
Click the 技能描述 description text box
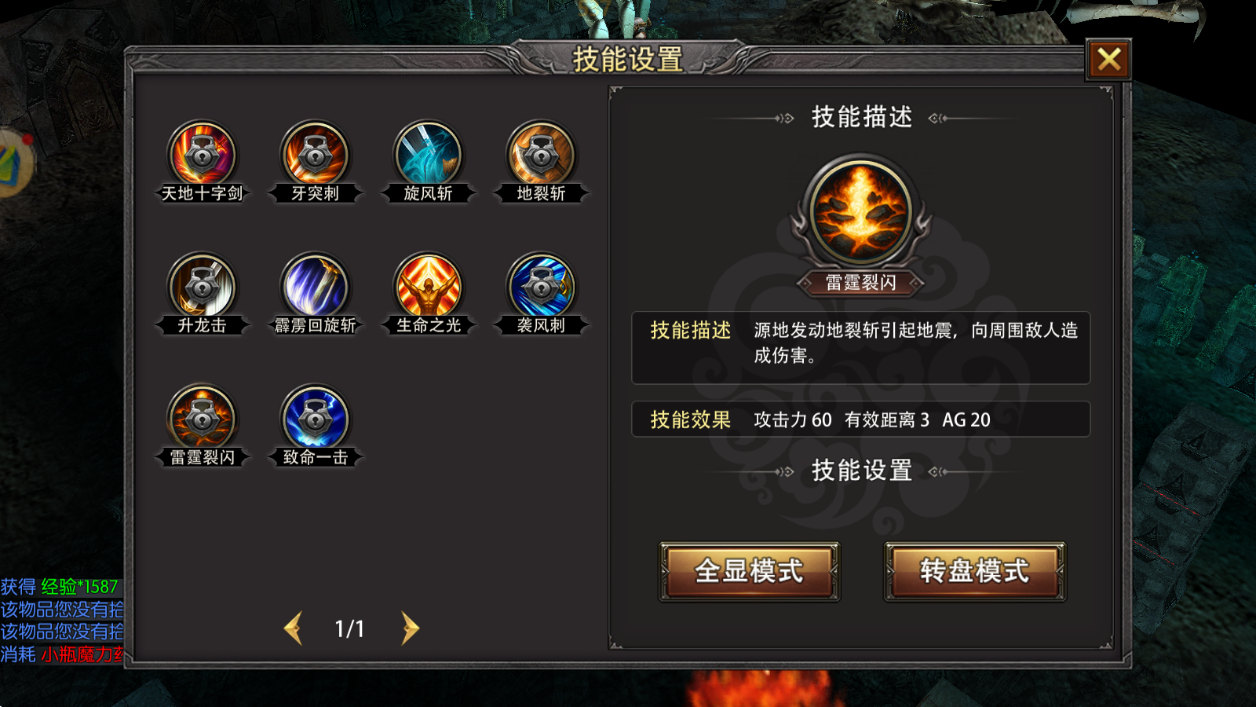[861, 347]
